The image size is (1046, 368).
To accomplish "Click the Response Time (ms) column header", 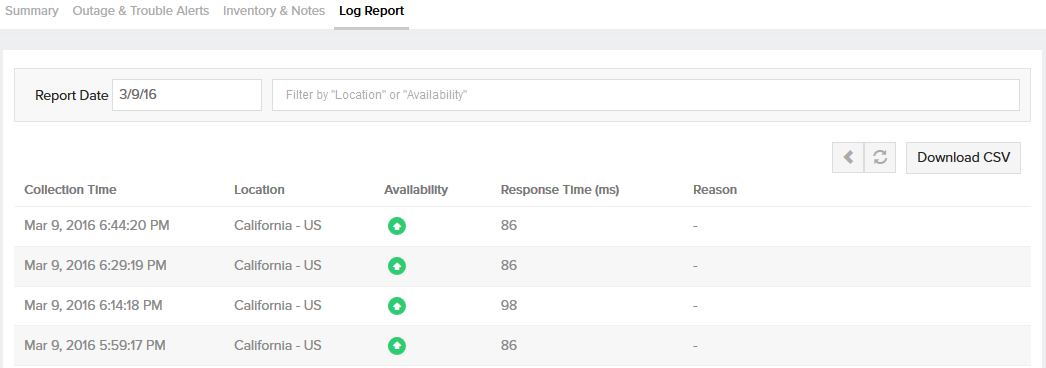I will [560, 189].
